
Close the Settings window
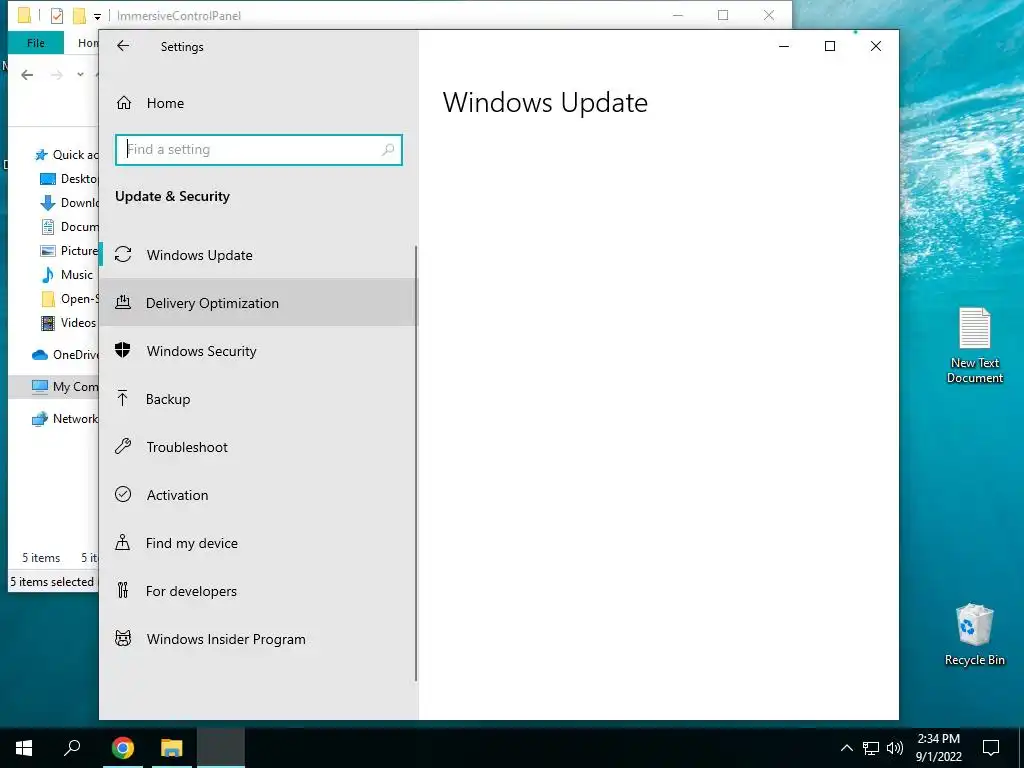pyautogui.click(x=876, y=46)
